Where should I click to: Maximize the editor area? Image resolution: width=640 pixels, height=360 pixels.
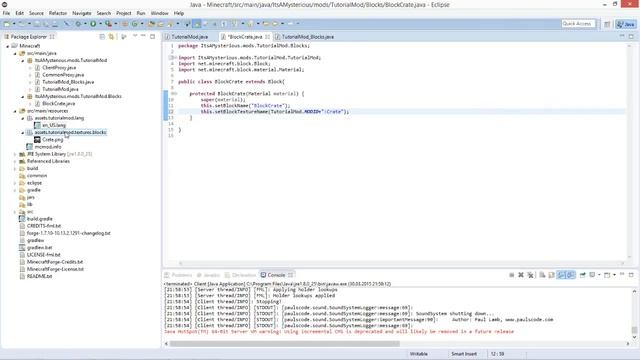point(631,36)
